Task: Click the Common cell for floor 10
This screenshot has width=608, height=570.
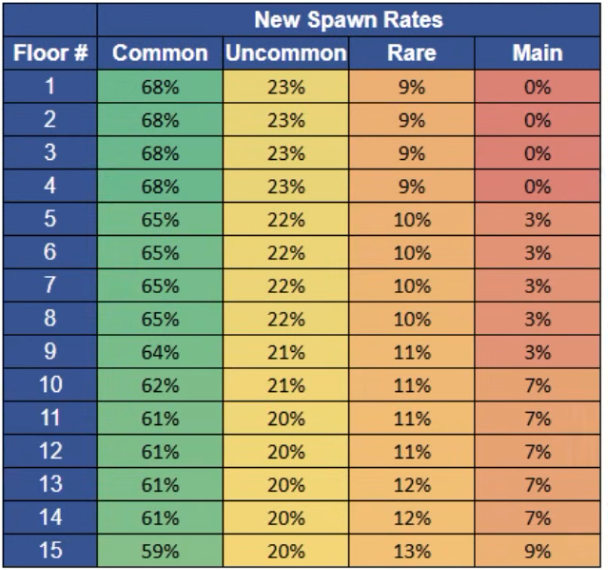Action: 160,385
